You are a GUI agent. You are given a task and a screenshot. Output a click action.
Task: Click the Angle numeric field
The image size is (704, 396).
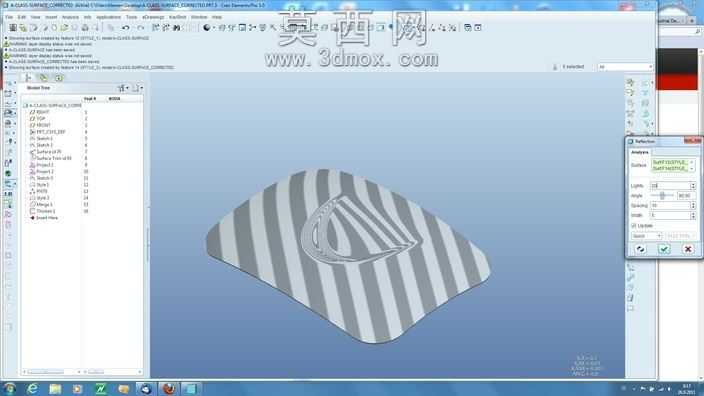pyautogui.click(x=686, y=196)
